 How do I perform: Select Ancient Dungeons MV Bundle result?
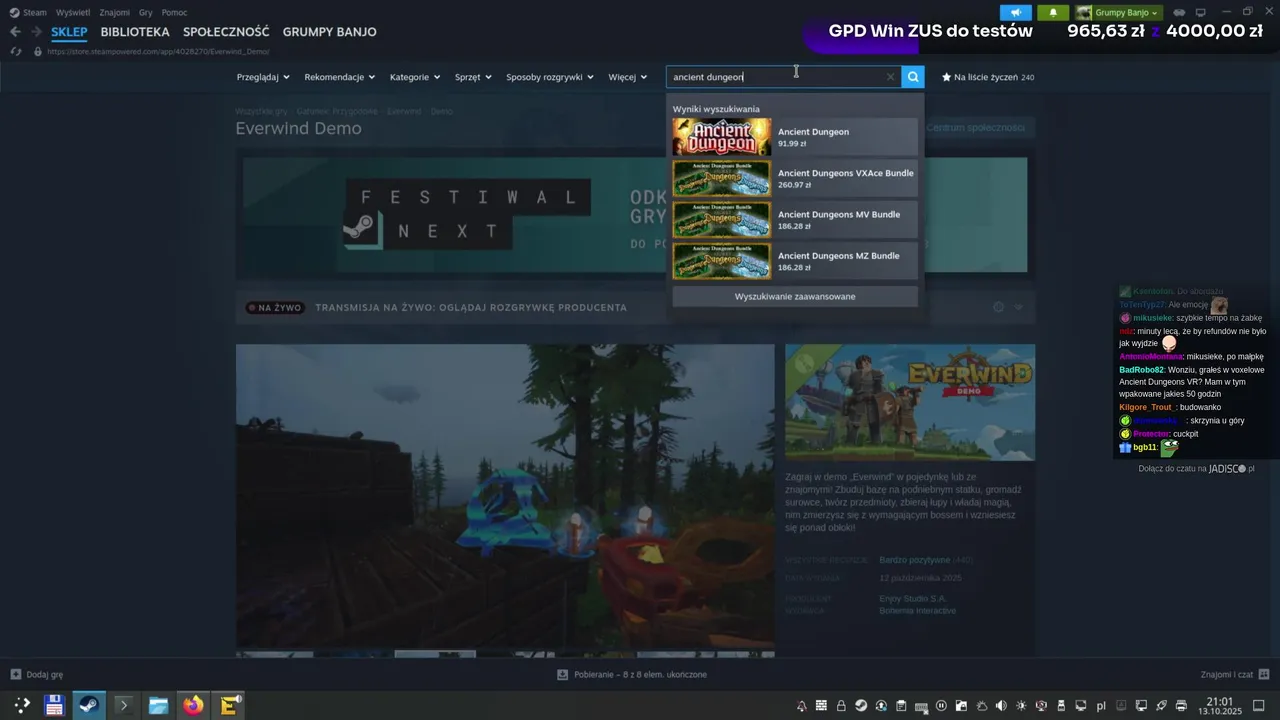point(795,220)
